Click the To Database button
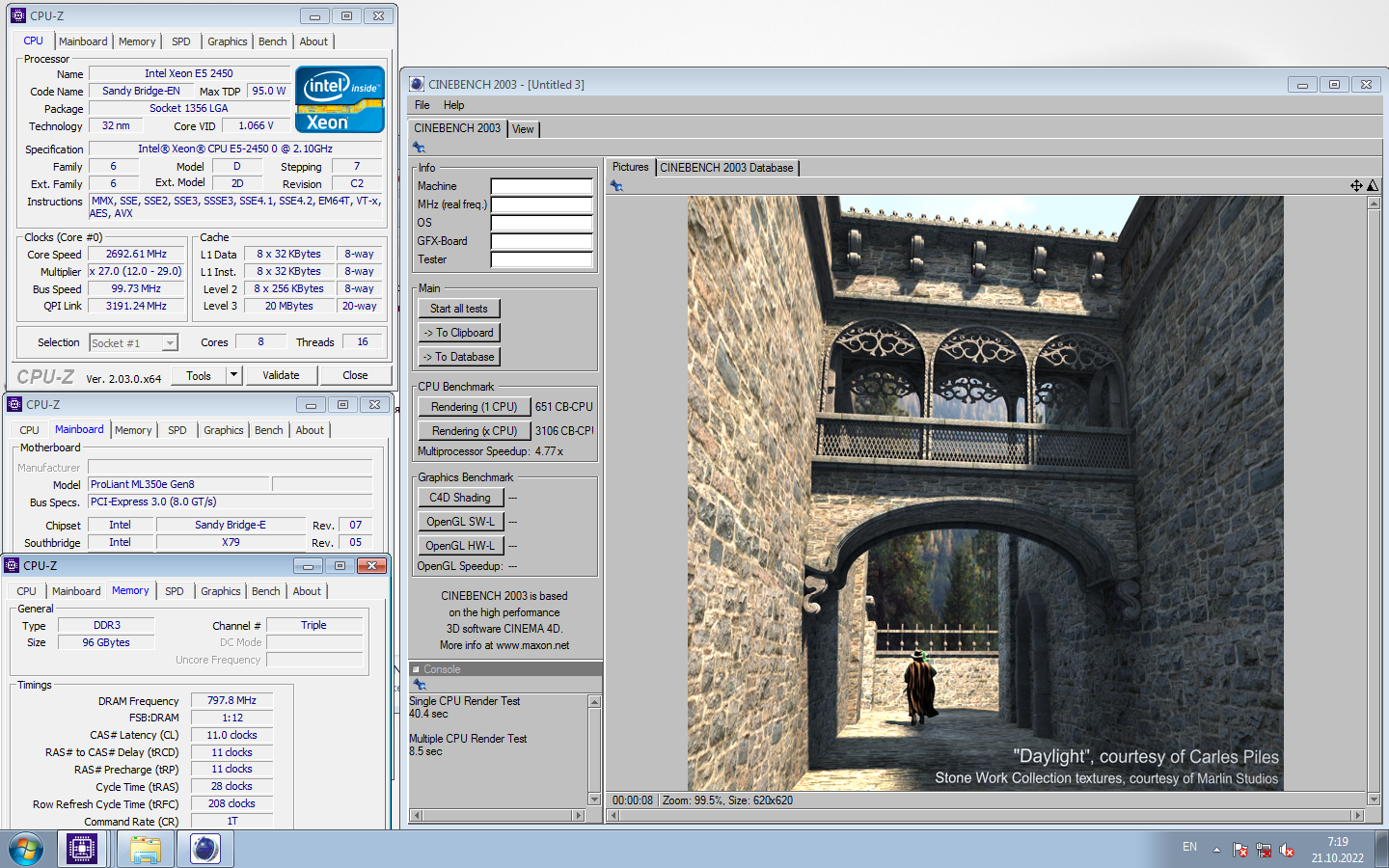This screenshot has height=868, width=1389. [459, 357]
